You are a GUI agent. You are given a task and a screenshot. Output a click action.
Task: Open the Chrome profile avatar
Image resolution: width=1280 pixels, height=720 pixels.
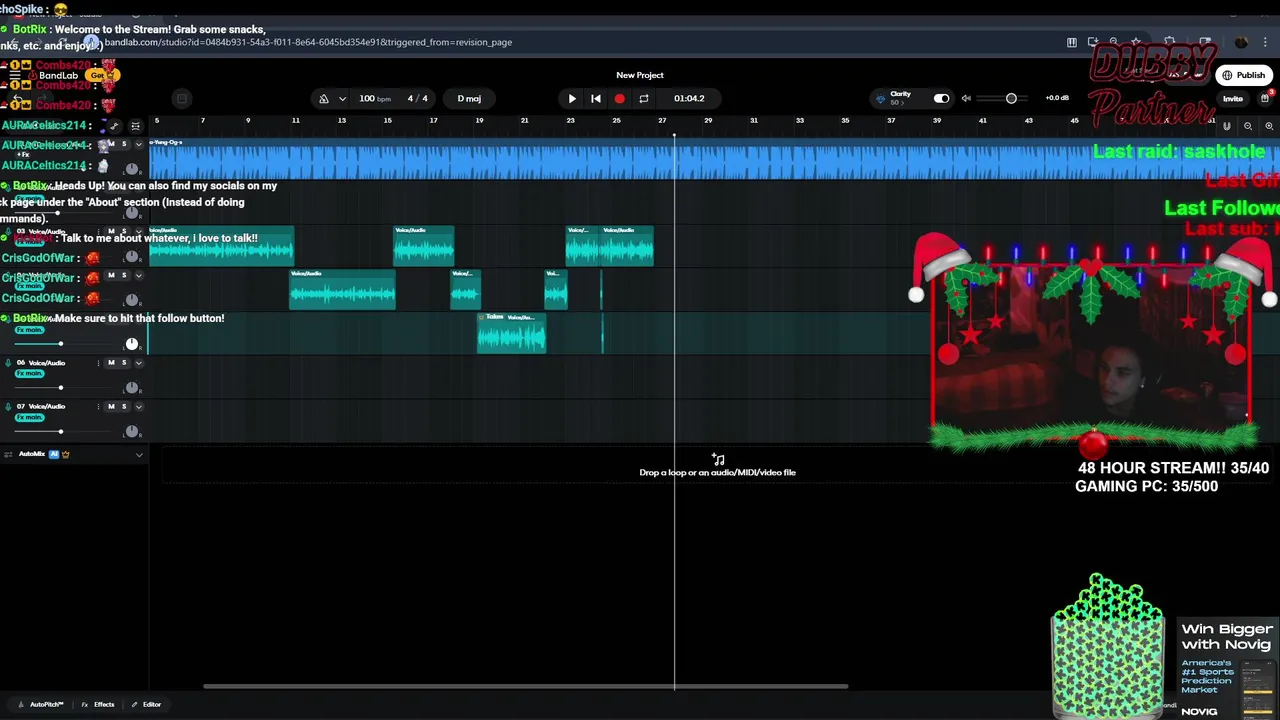(1241, 43)
